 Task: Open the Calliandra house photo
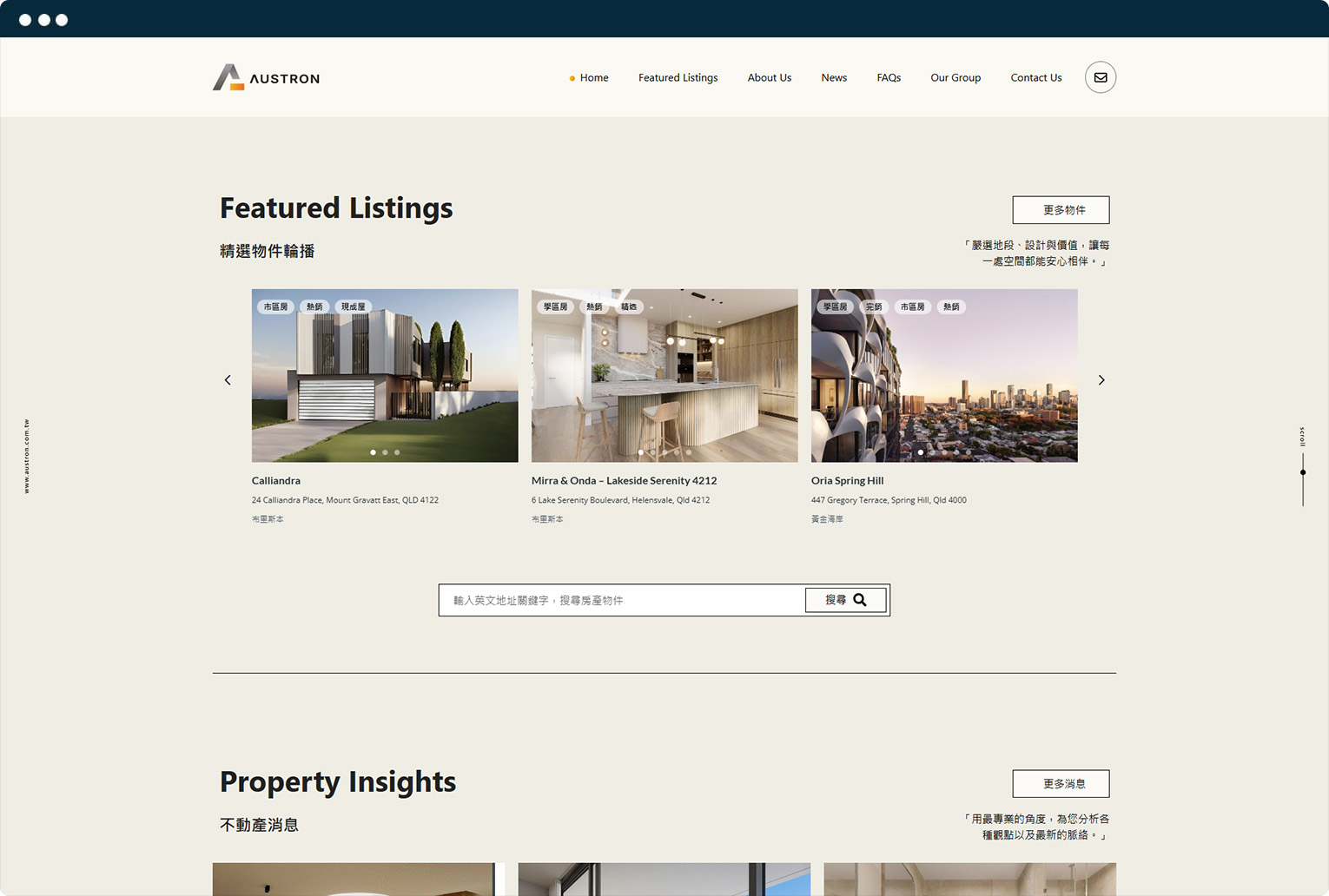(x=385, y=382)
